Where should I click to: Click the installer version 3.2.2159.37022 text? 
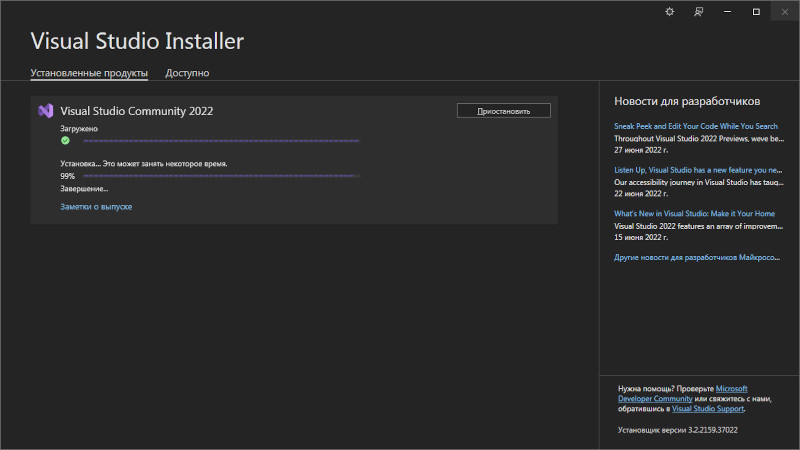(678, 430)
